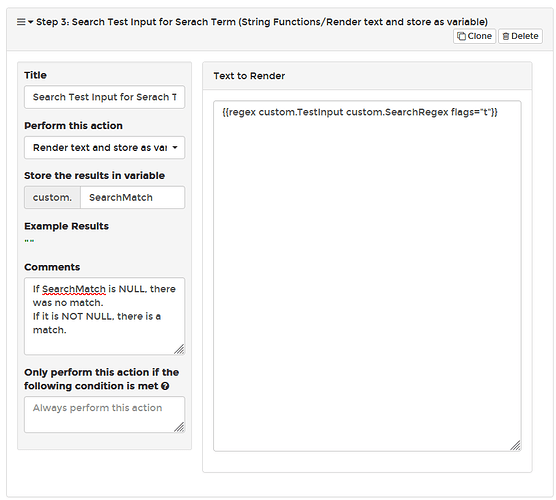This screenshot has height=500, width=556.
Task: Click inside the Comments text area
Action: click(105, 316)
